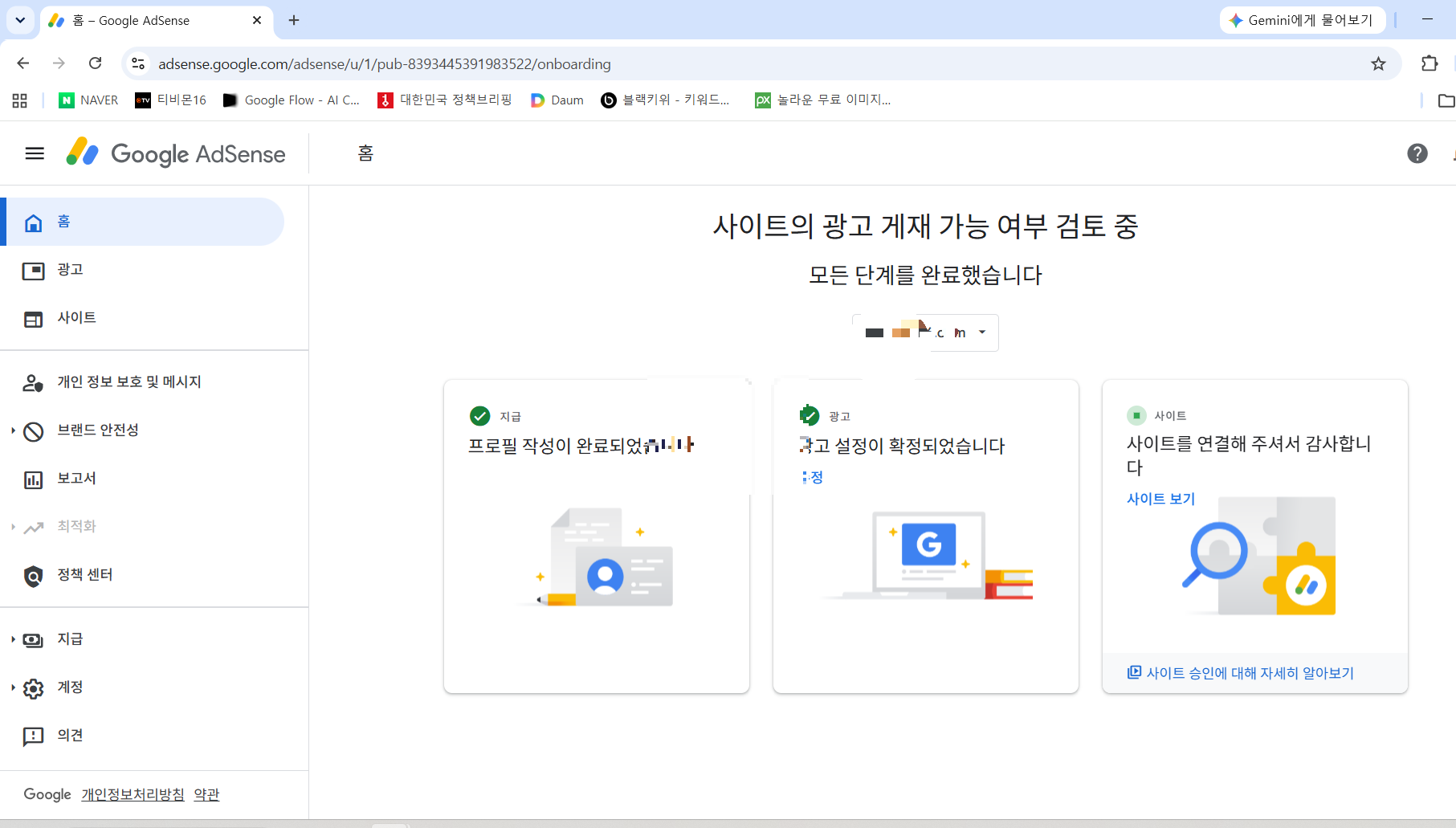Click the 모든 단계를 완료했습니다 text
Viewport: 1456px width, 828px height.
pos(925,275)
